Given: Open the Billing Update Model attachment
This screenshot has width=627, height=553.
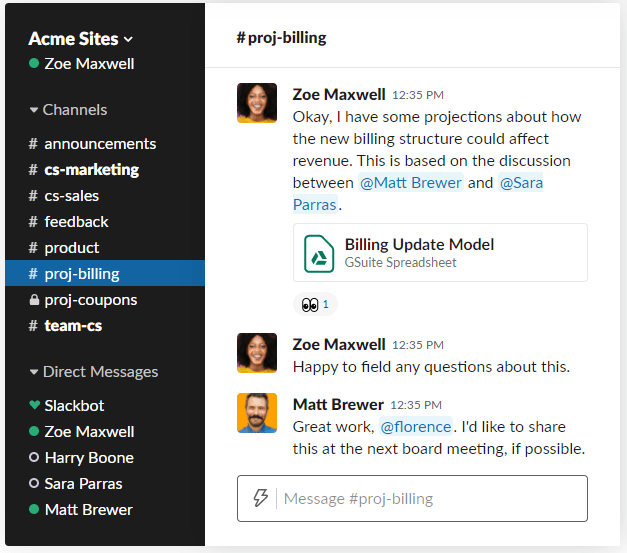Looking at the screenshot, I should [440, 253].
